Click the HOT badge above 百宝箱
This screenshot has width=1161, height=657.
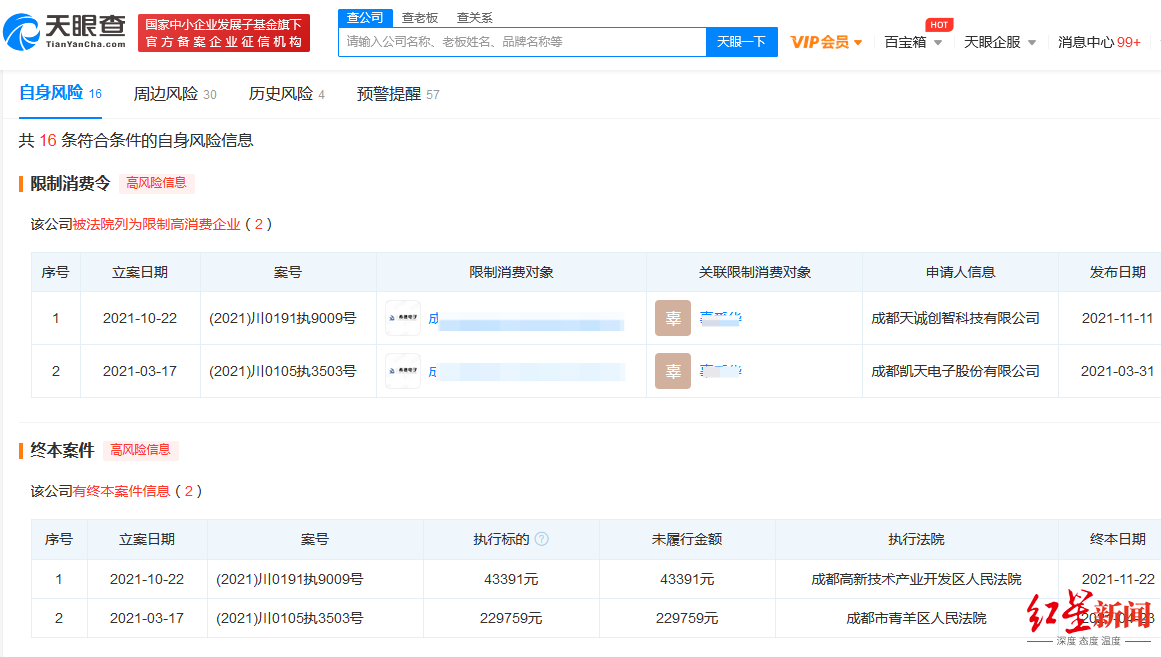click(x=939, y=24)
